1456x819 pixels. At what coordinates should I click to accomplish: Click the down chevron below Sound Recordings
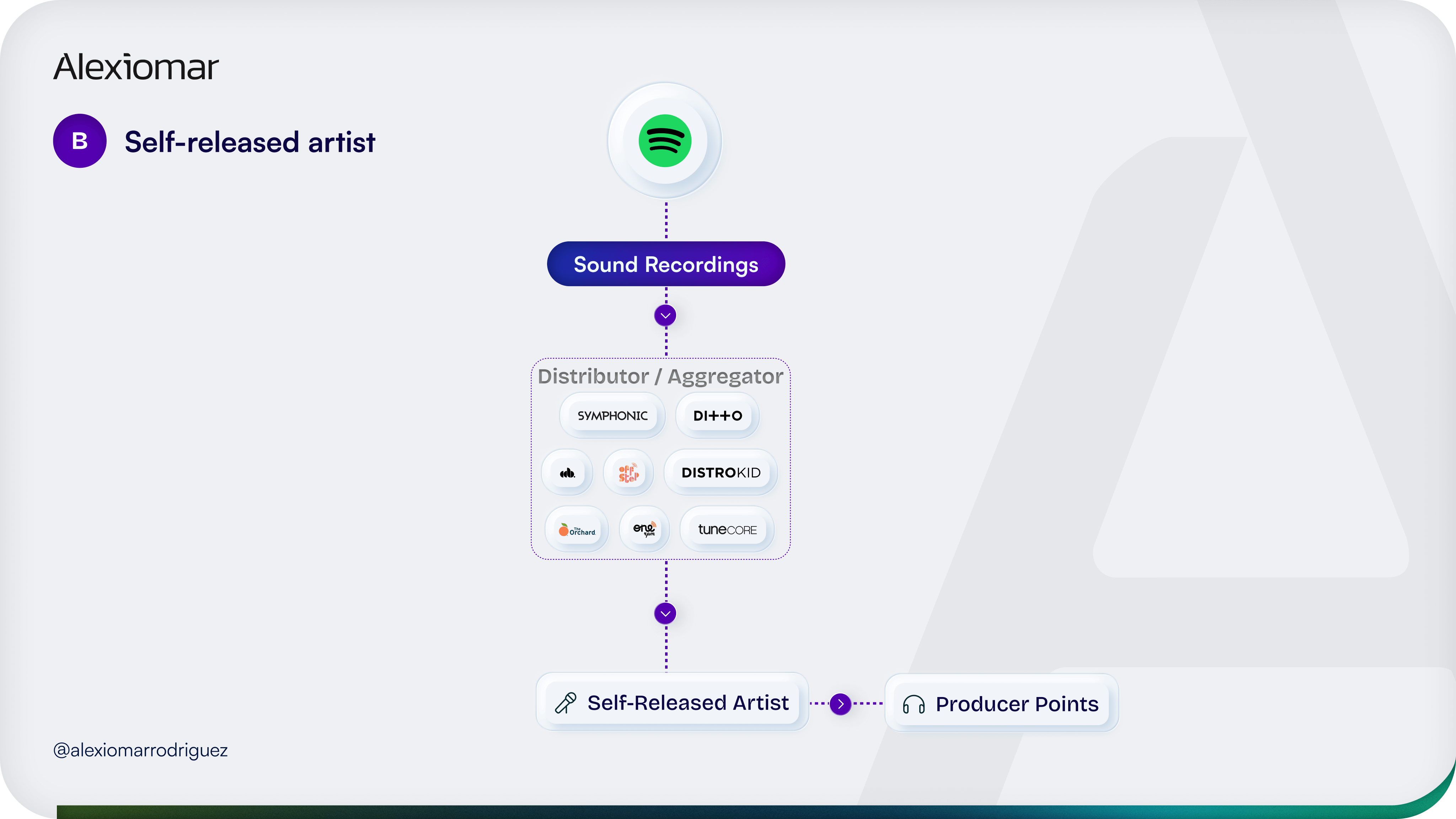665,315
